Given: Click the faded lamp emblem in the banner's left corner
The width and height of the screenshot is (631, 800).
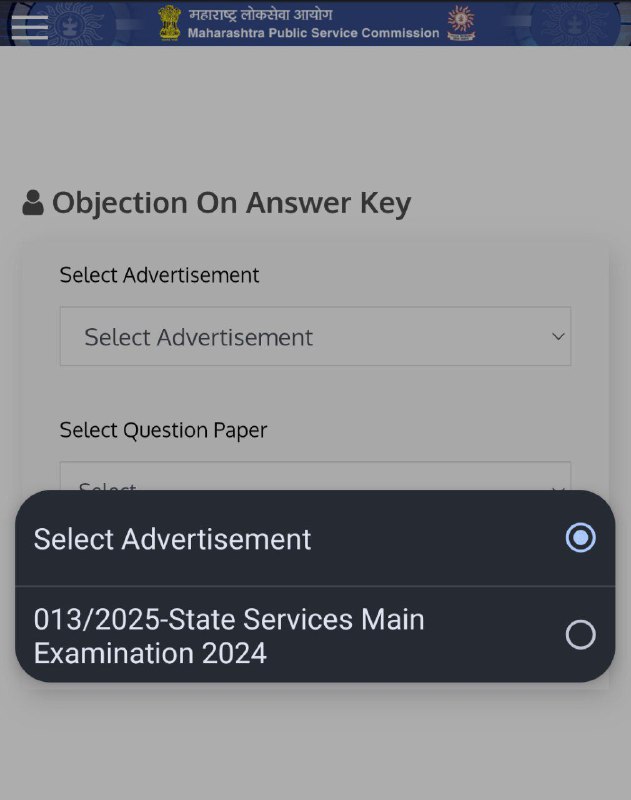Looking at the screenshot, I should click(70, 23).
